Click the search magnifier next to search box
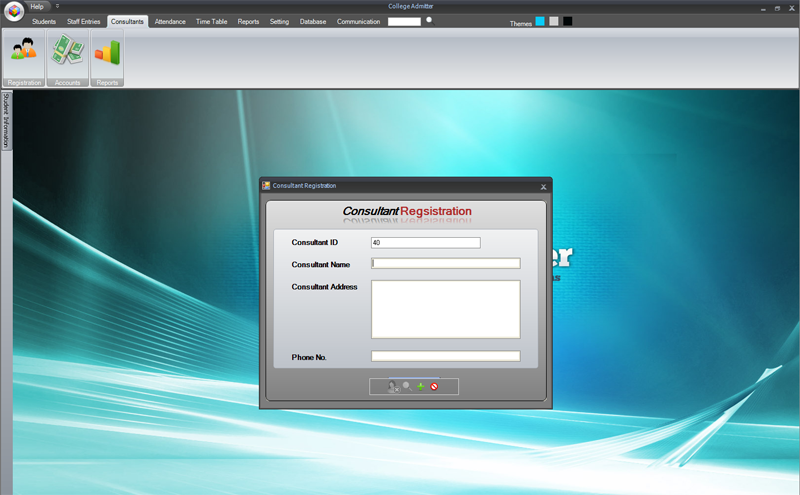Image resolution: width=800 pixels, height=495 pixels. coord(430,21)
